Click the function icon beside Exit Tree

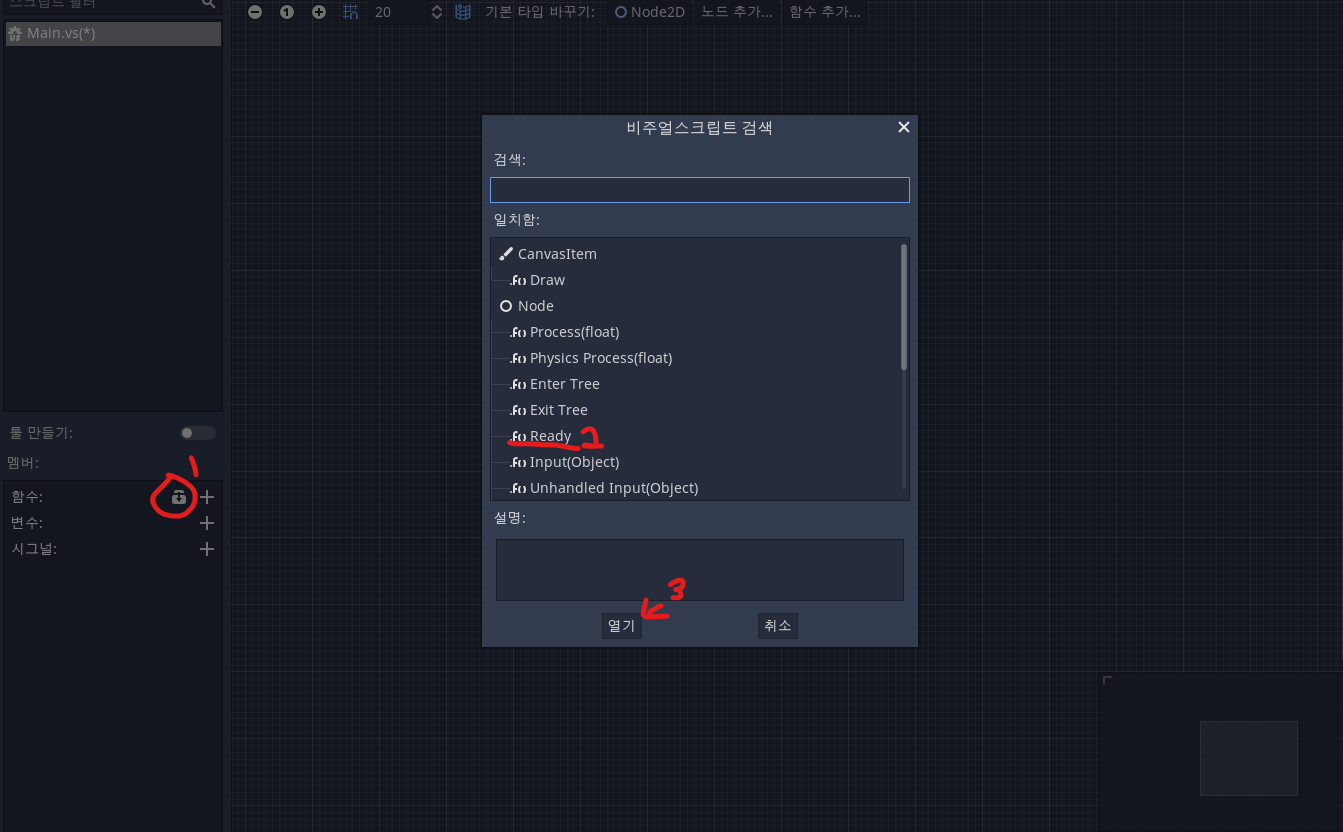pos(518,410)
